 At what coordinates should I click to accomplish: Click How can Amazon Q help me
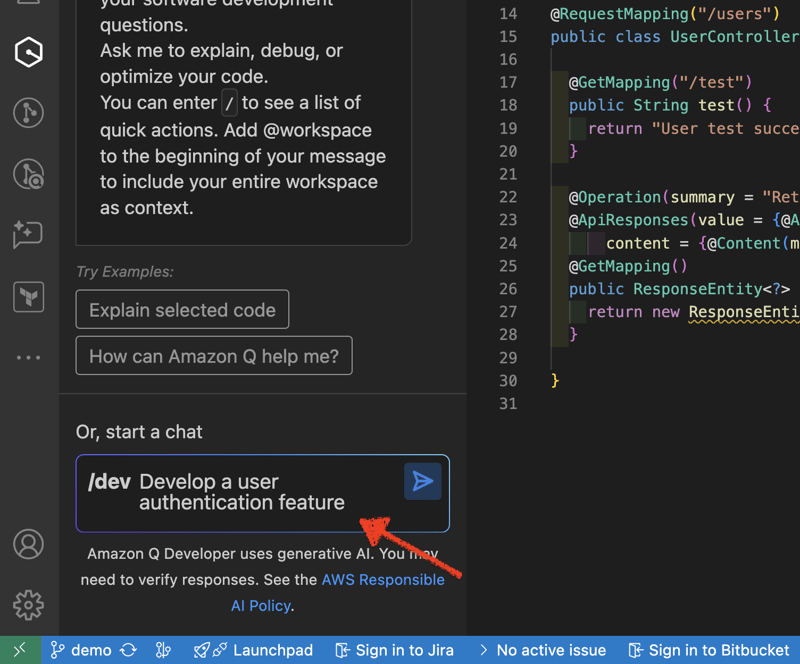coord(214,356)
